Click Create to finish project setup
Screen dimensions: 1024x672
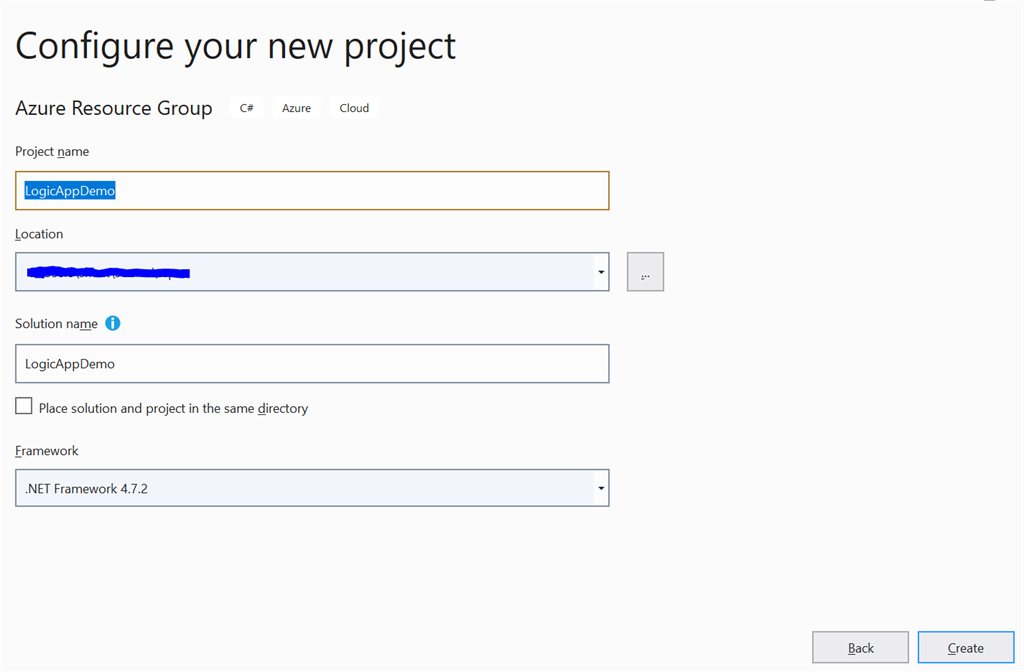[965, 647]
